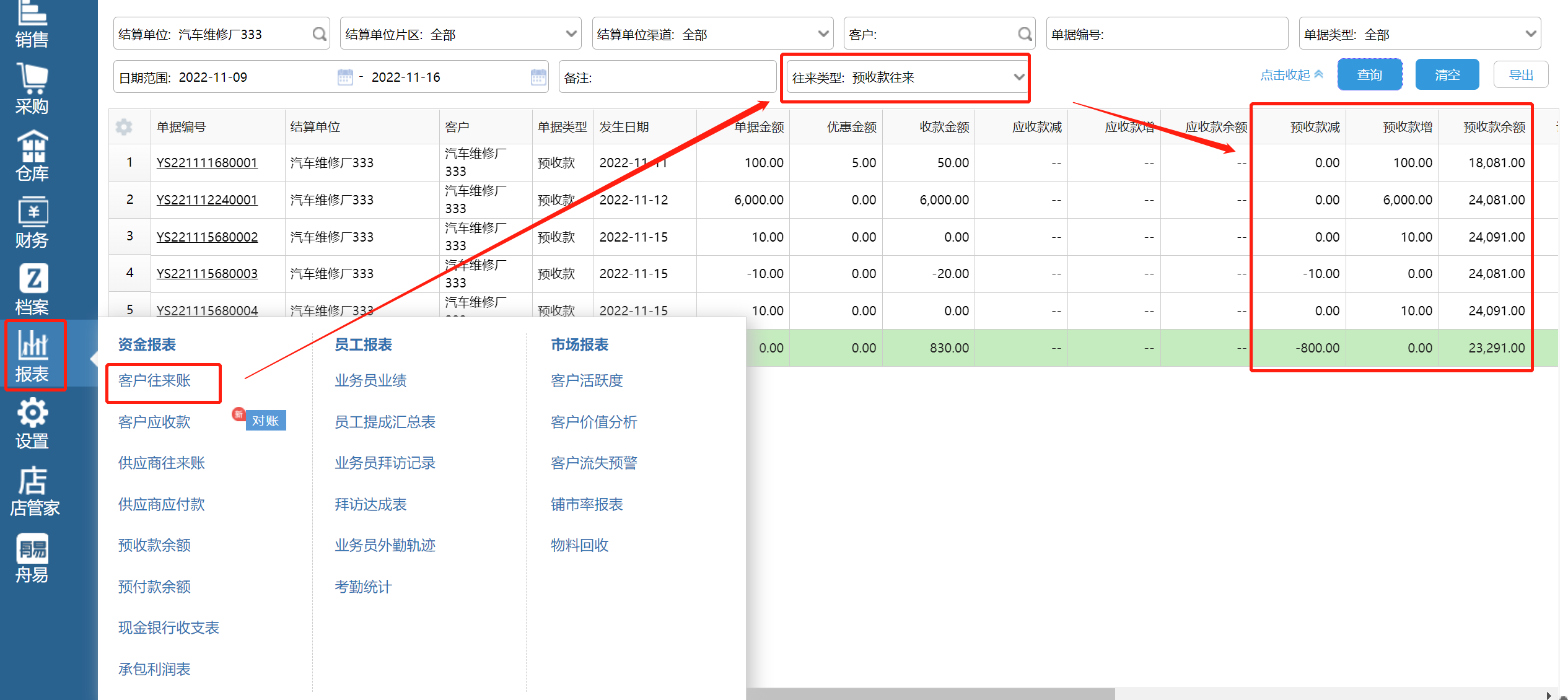Click the 清空 button
The image size is (1568, 700).
click(1447, 75)
